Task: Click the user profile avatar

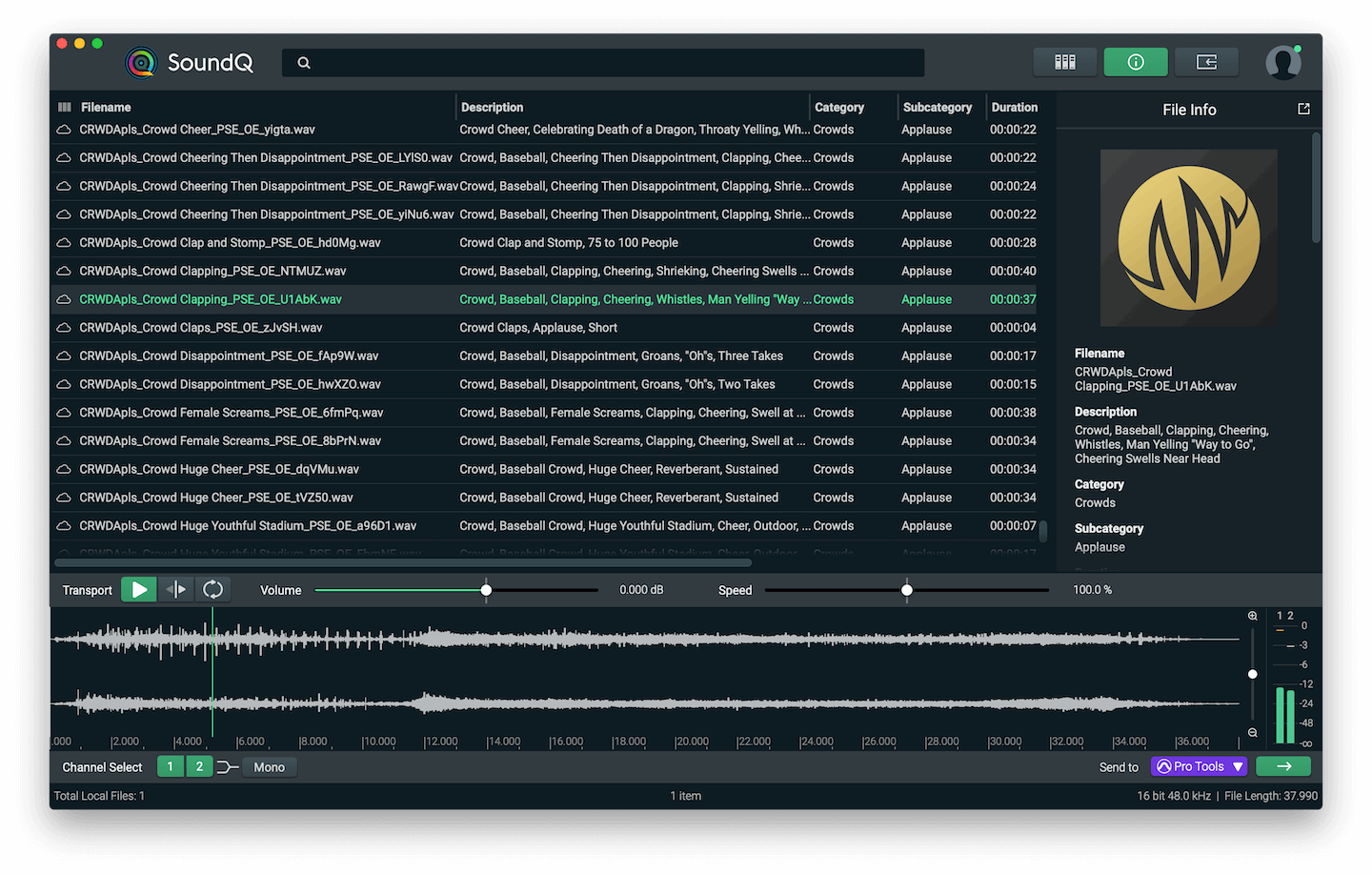Action: tap(1283, 61)
